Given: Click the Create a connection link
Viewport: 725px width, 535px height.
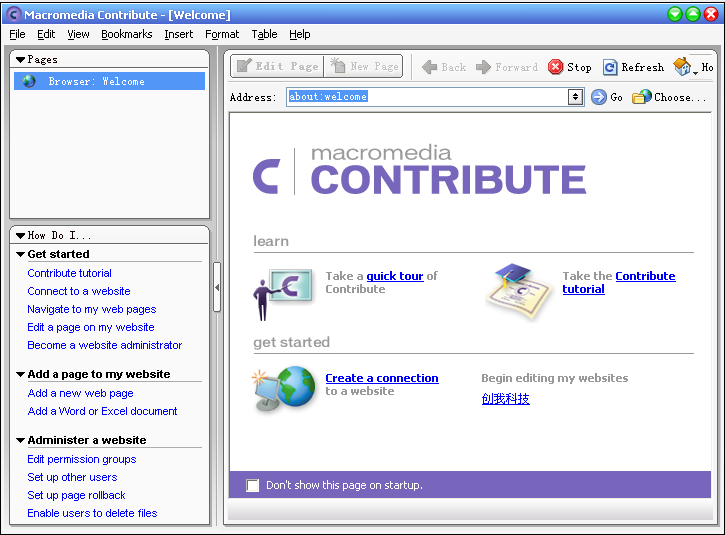Looking at the screenshot, I should tap(382, 378).
